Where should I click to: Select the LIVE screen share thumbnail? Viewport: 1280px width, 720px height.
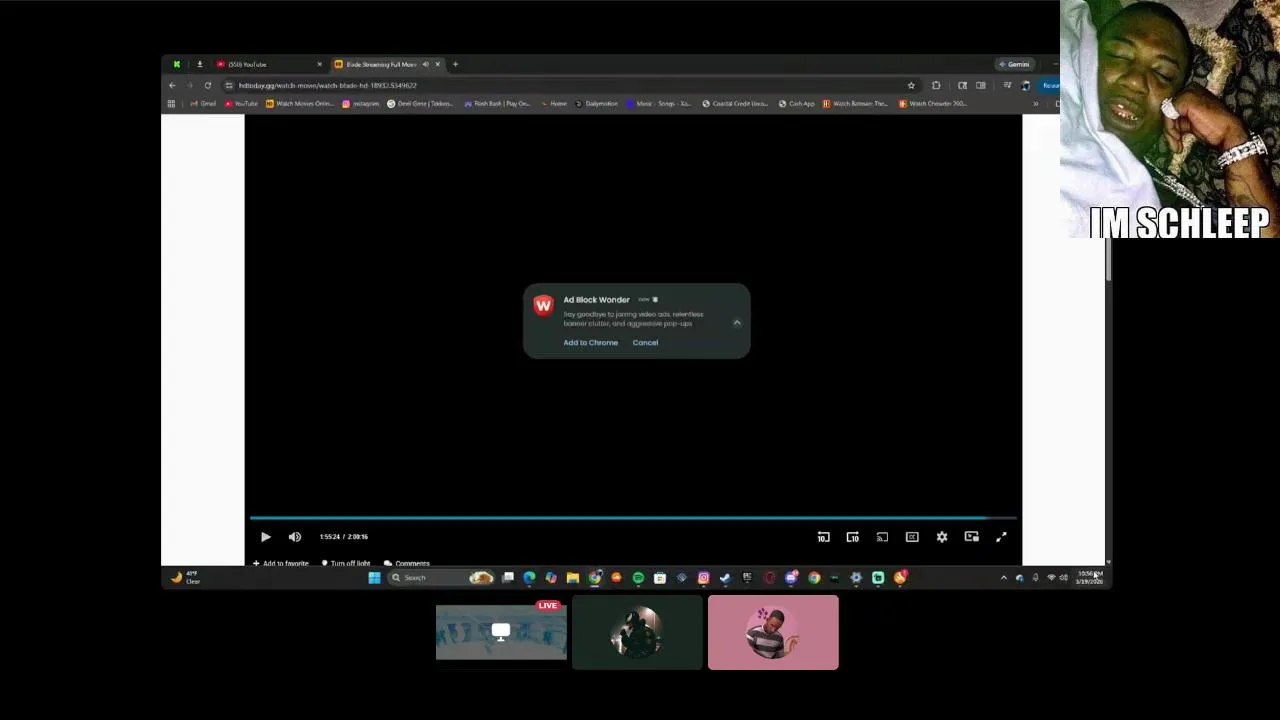click(x=501, y=631)
